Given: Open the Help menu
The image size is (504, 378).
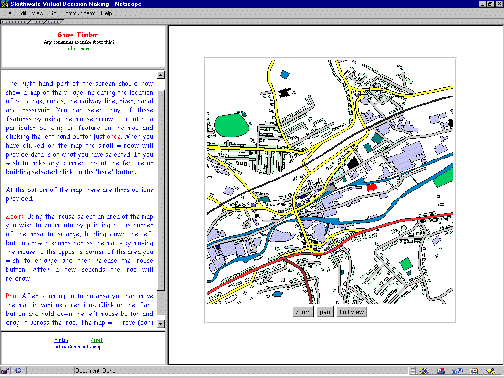Looking at the screenshot, I should coord(107,13).
